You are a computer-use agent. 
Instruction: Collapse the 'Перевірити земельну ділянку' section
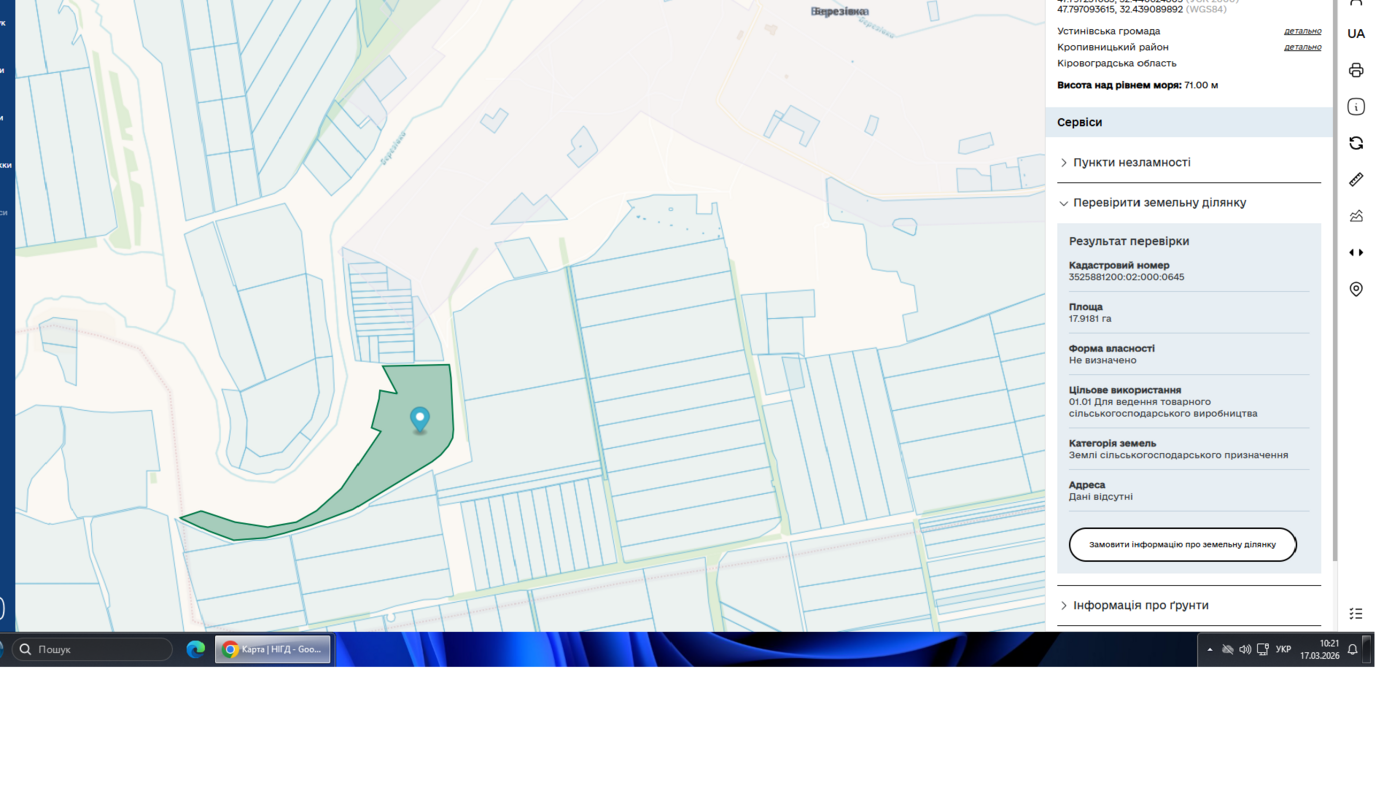[1189, 202]
